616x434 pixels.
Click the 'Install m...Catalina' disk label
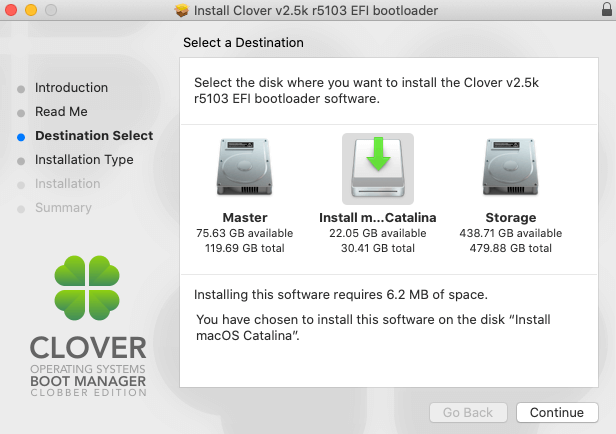378,218
